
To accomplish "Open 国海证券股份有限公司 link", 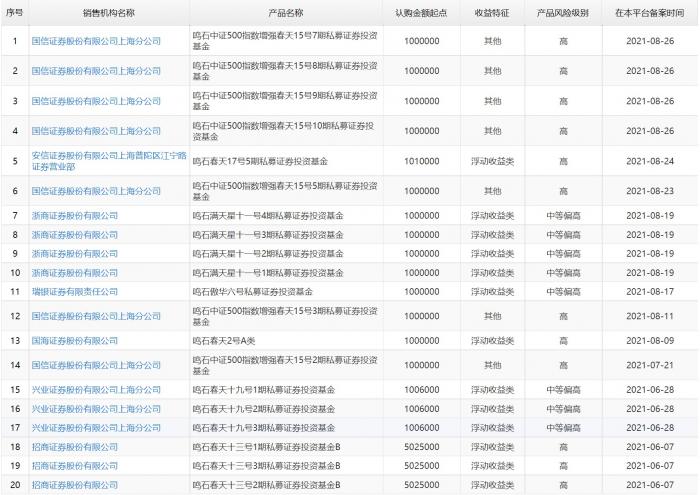I will 75,341.
